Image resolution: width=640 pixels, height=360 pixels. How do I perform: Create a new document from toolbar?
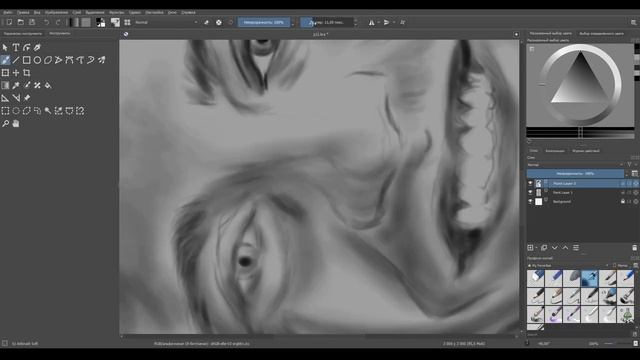[x=9, y=22]
